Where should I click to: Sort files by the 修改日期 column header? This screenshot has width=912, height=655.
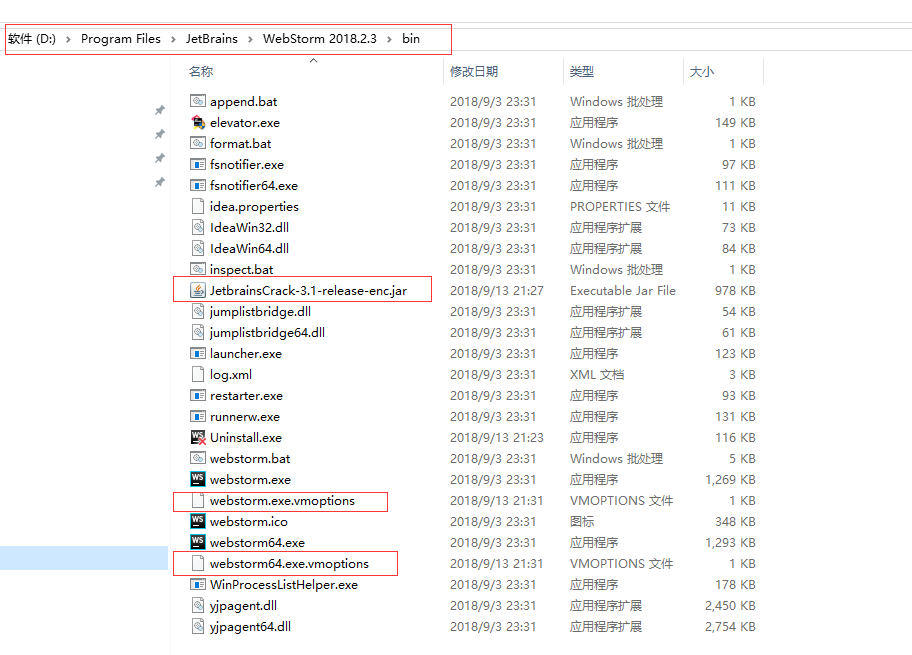coord(474,72)
